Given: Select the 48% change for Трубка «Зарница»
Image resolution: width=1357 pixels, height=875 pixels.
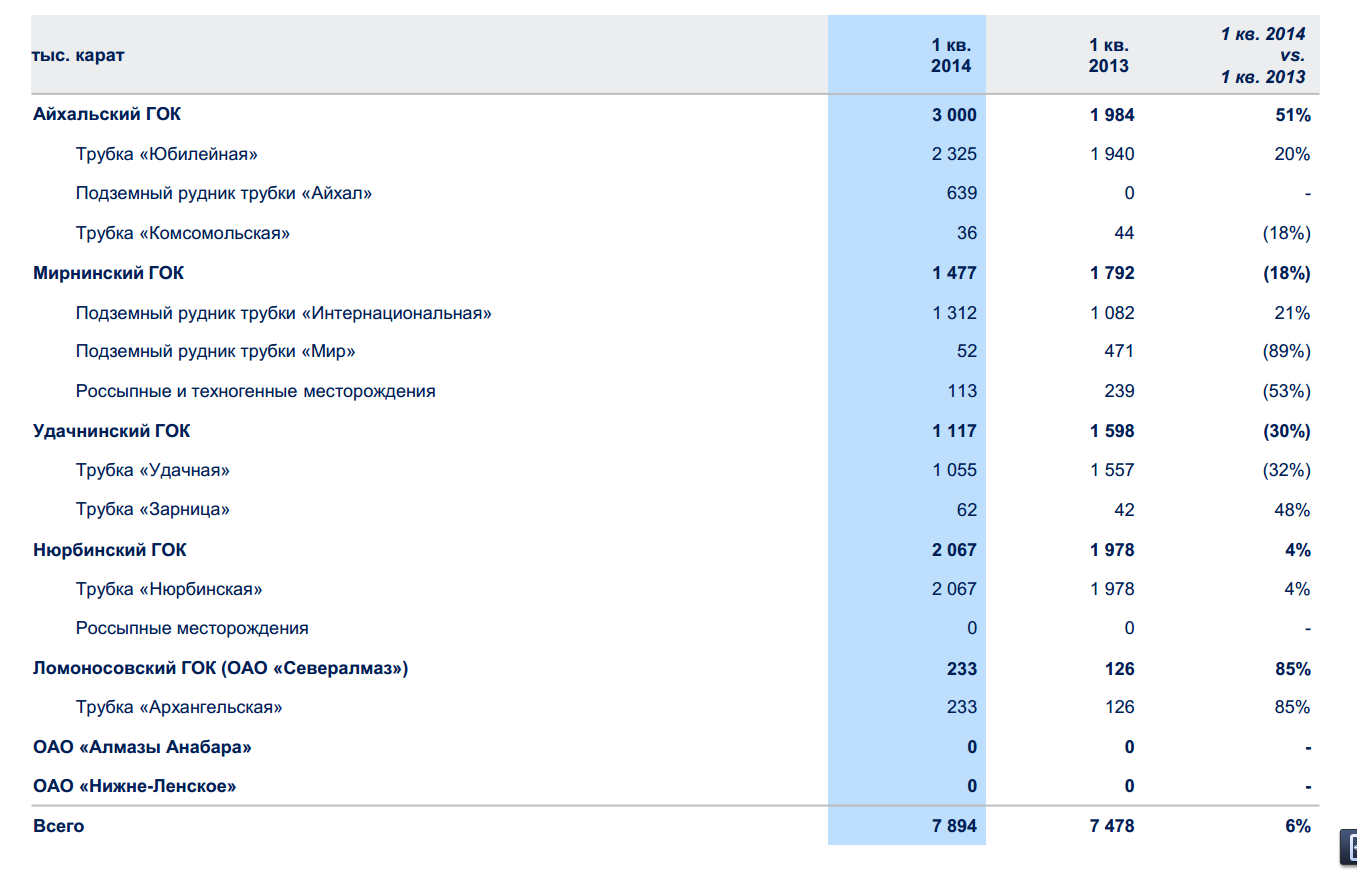Looking at the screenshot, I should (1292, 510).
